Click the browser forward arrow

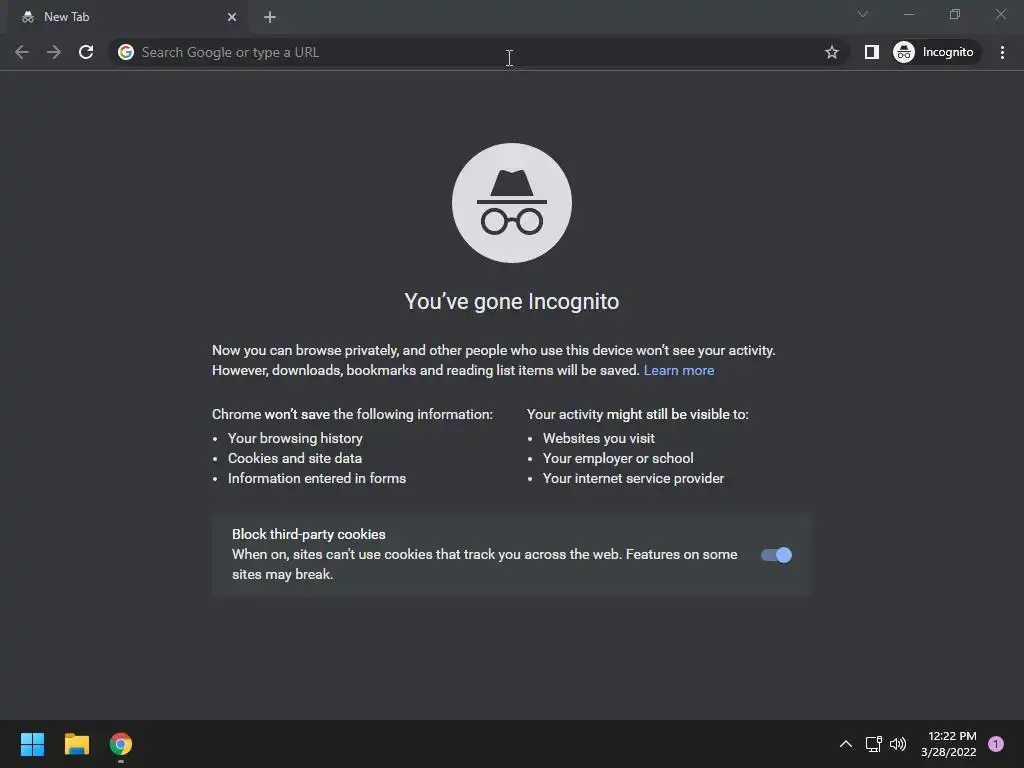tap(54, 52)
